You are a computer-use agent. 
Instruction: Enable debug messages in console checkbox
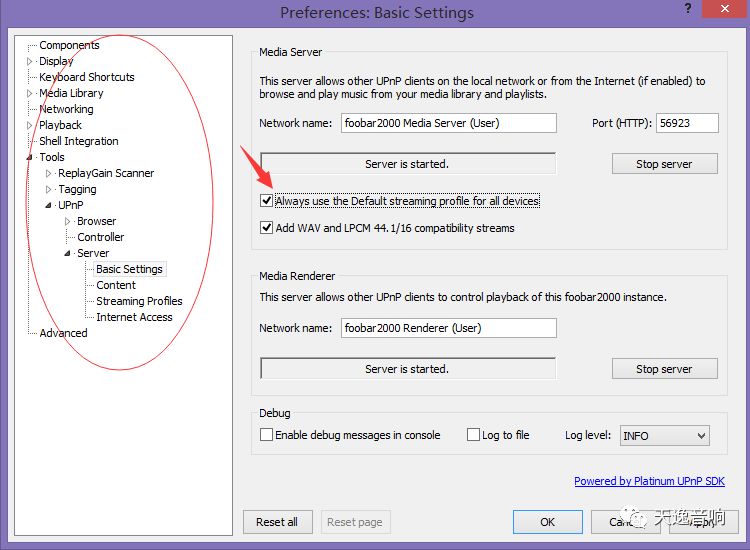click(266, 435)
